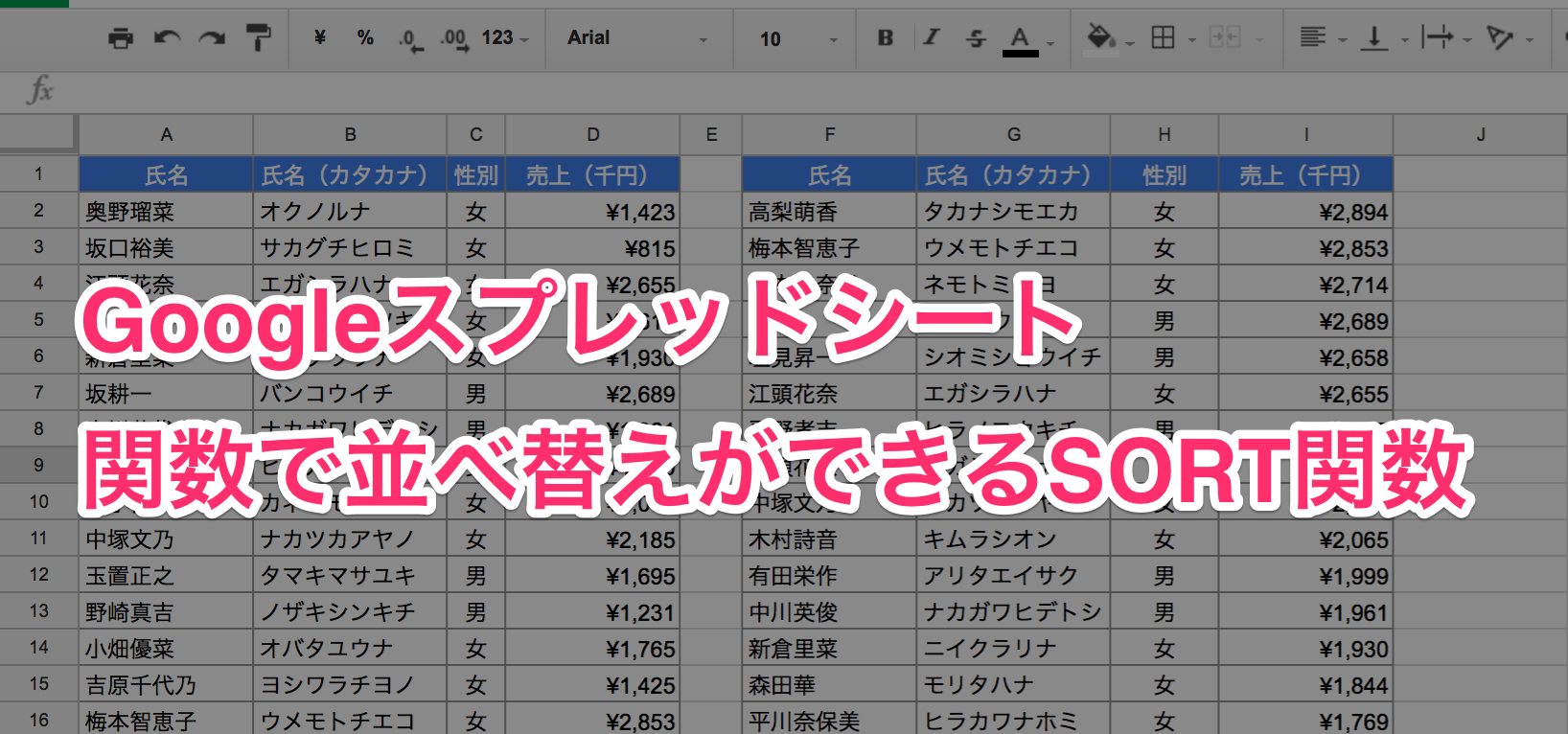Select the Paint format tool
Image resolution: width=1568 pixels, height=734 pixels.
coord(258,38)
